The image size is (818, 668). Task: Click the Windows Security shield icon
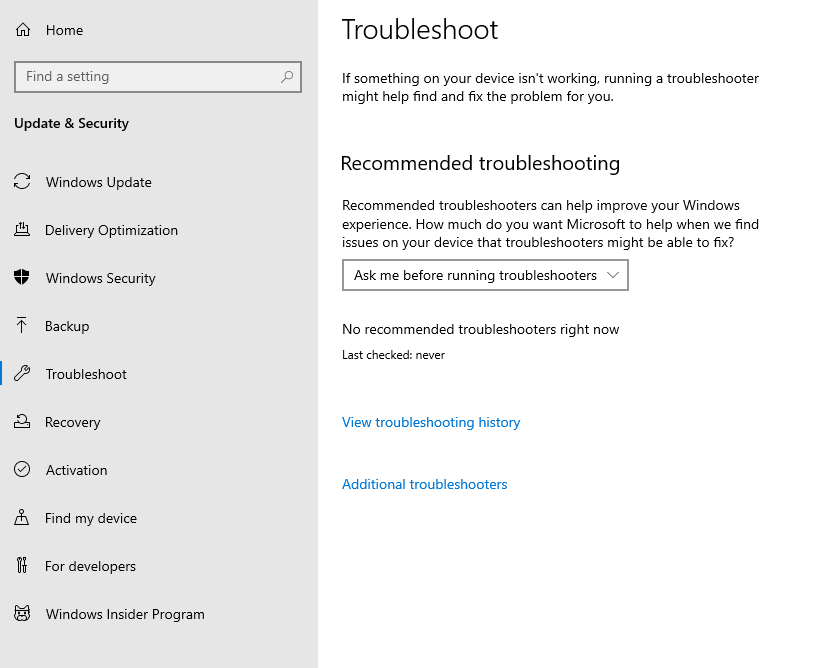pyautogui.click(x=22, y=278)
